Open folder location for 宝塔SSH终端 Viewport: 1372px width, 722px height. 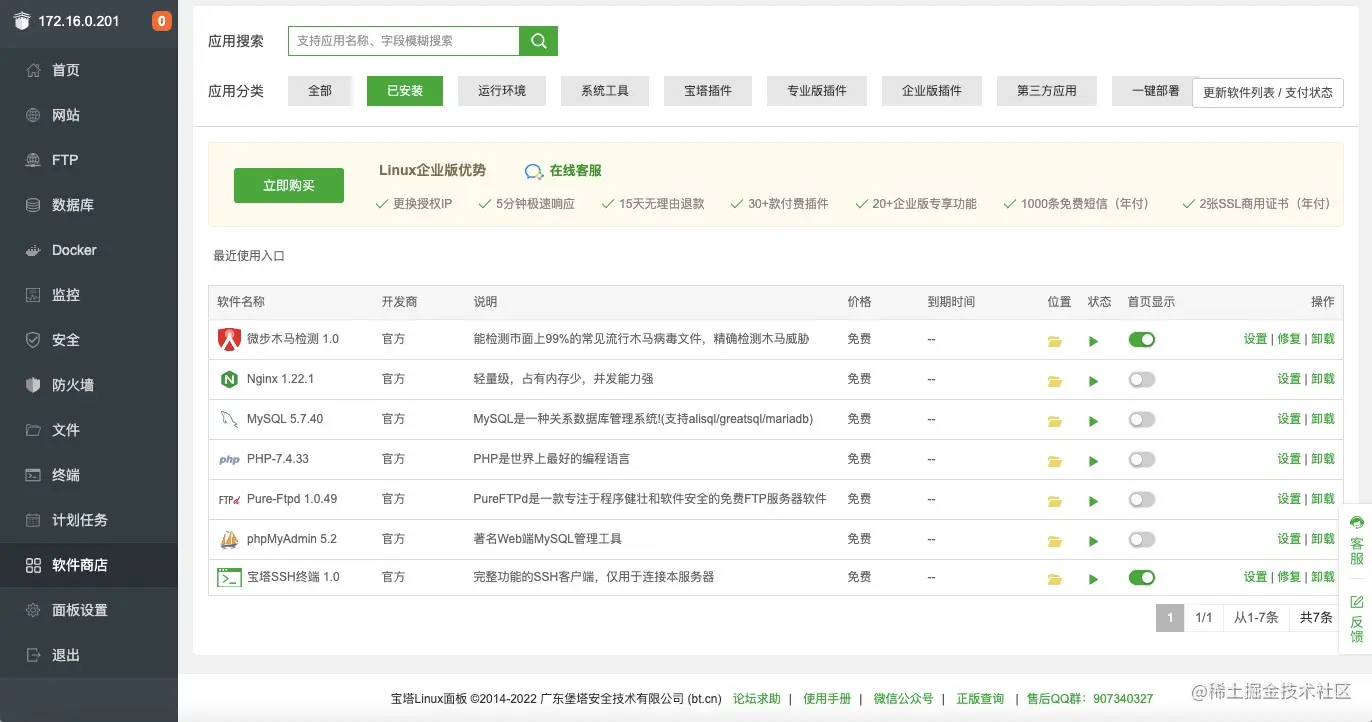(x=1054, y=579)
